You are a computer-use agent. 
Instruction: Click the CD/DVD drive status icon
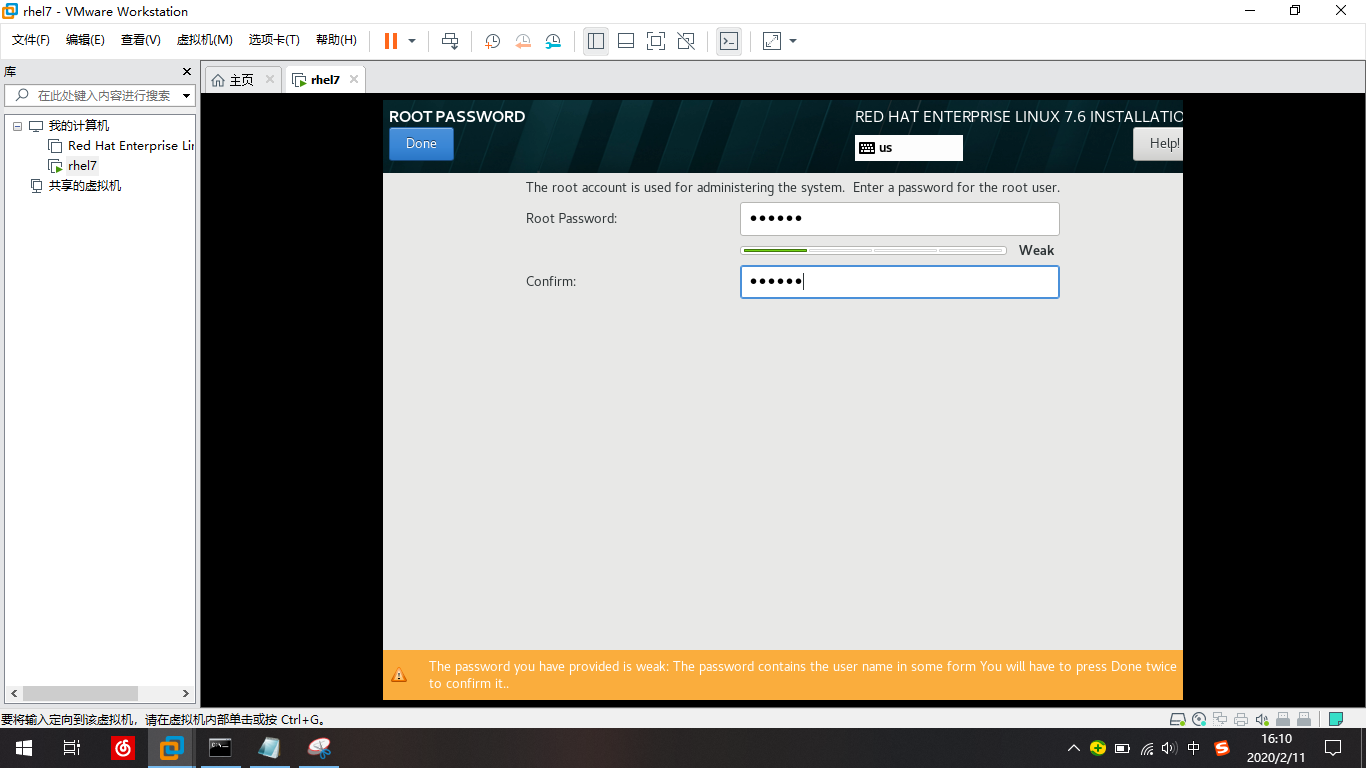point(1199,719)
